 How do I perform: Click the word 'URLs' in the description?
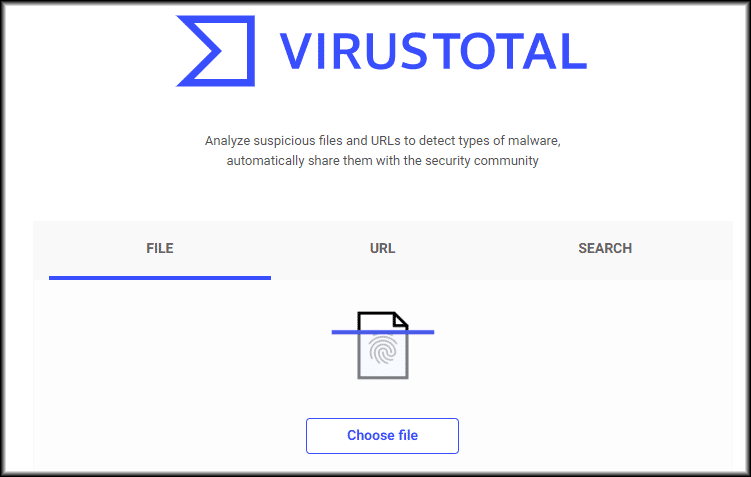386,140
